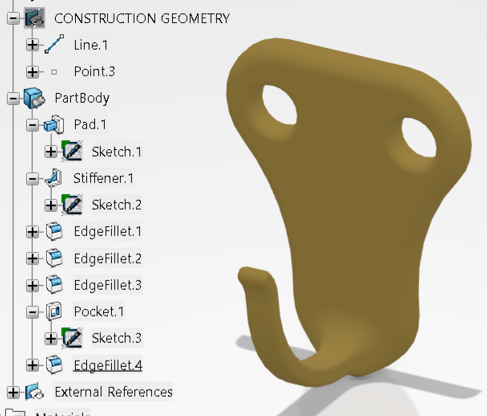Select the EdgeFillet.2 fillet icon

54,258
